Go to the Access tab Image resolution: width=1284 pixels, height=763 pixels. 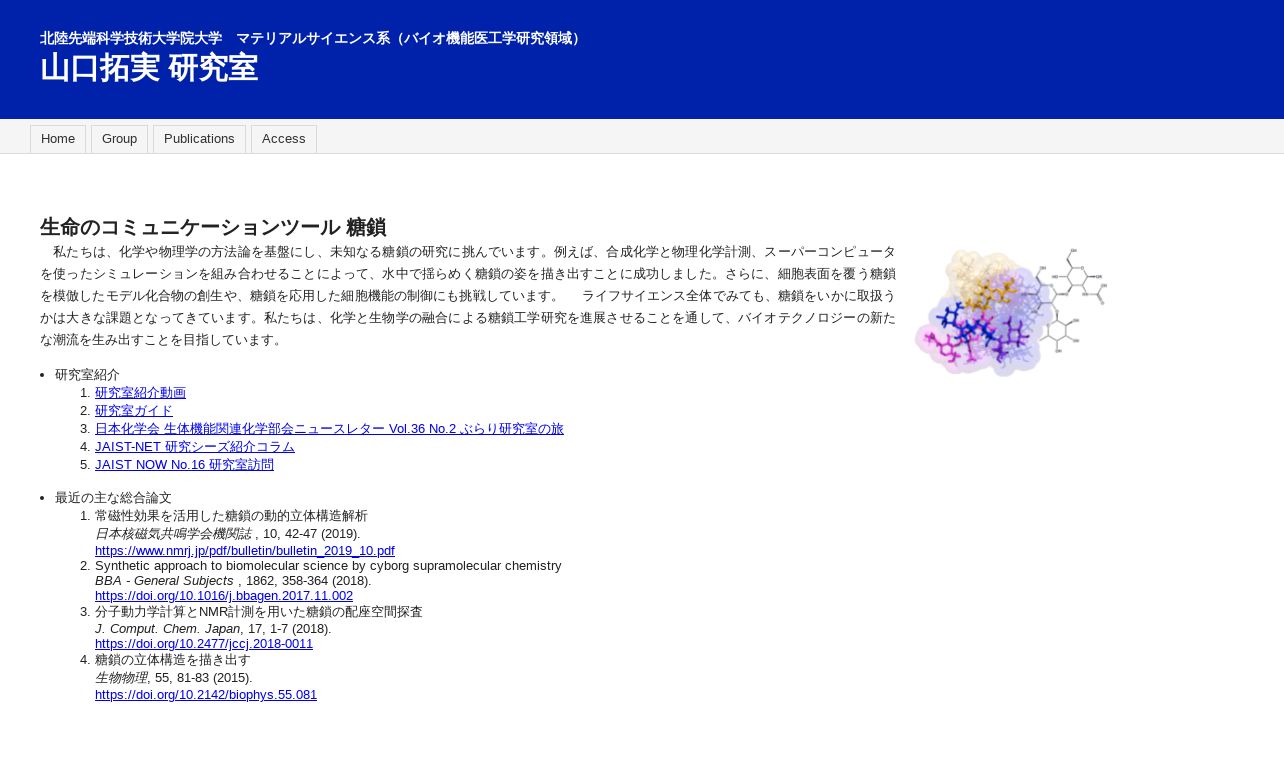283,139
